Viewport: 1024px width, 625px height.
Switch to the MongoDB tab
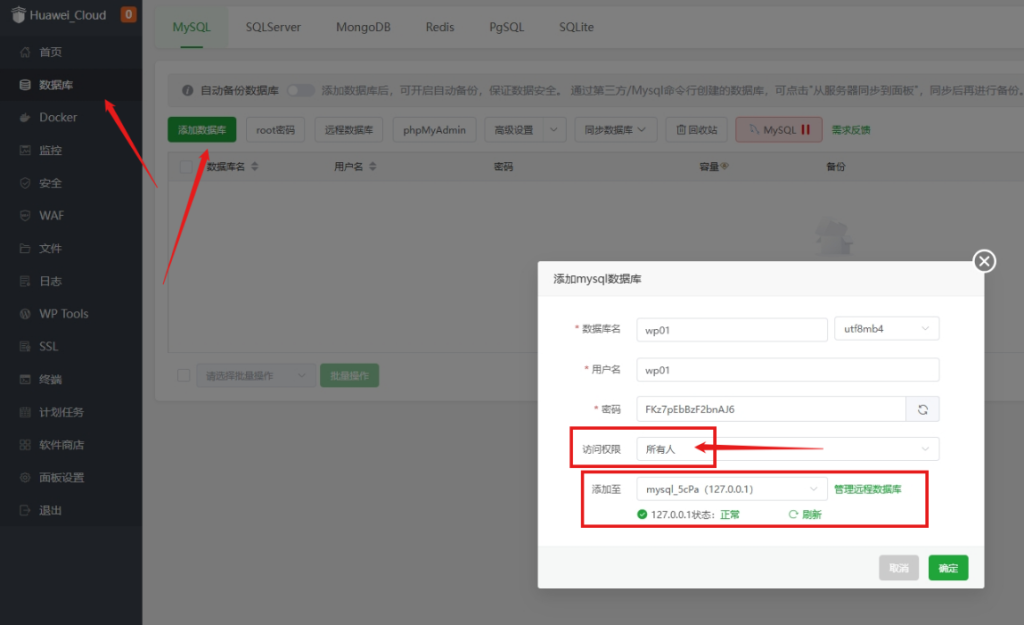click(363, 27)
